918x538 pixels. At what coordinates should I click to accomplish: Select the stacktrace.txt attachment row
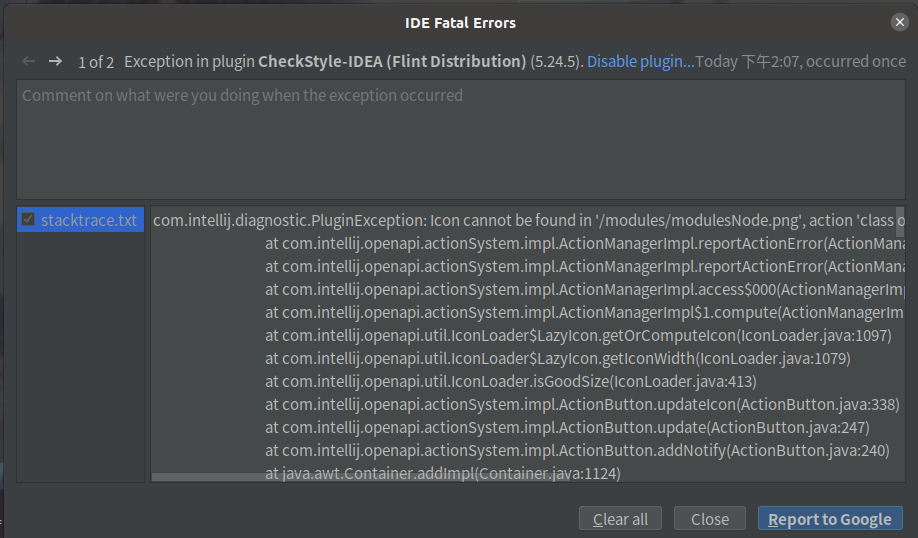(80, 220)
